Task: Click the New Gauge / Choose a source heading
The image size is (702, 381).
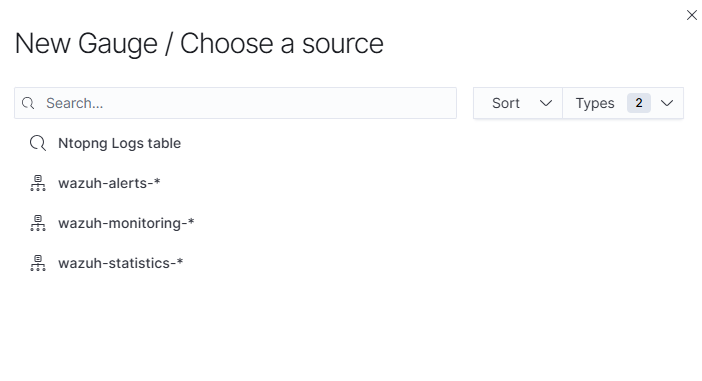Action: [x=199, y=44]
